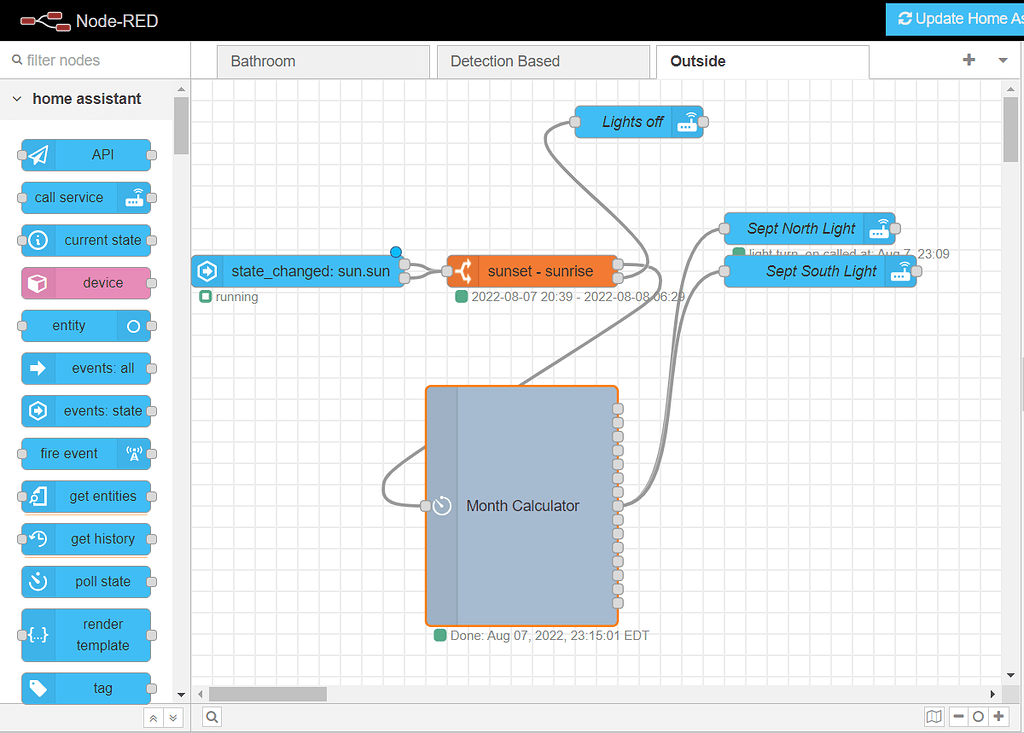Collapse all palette categories with double chevron
The width and height of the screenshot is (1024, 733).
pyautogui.click(x=152, y=717)
